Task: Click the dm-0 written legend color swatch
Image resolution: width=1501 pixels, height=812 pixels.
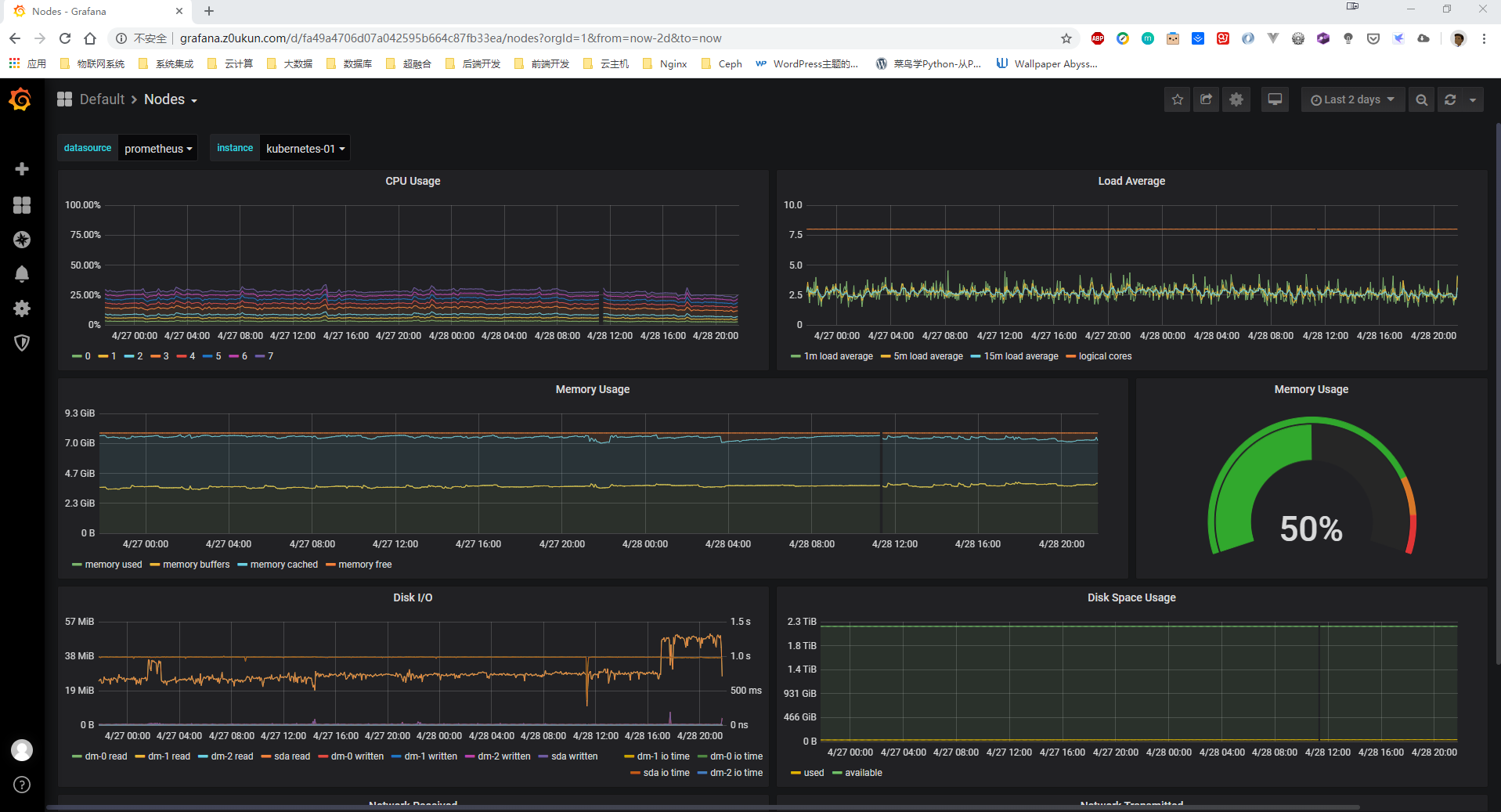Action: 323,756
